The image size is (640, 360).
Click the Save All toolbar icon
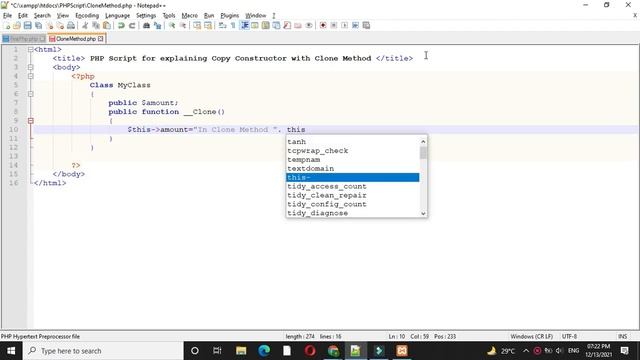pos(38,25)
